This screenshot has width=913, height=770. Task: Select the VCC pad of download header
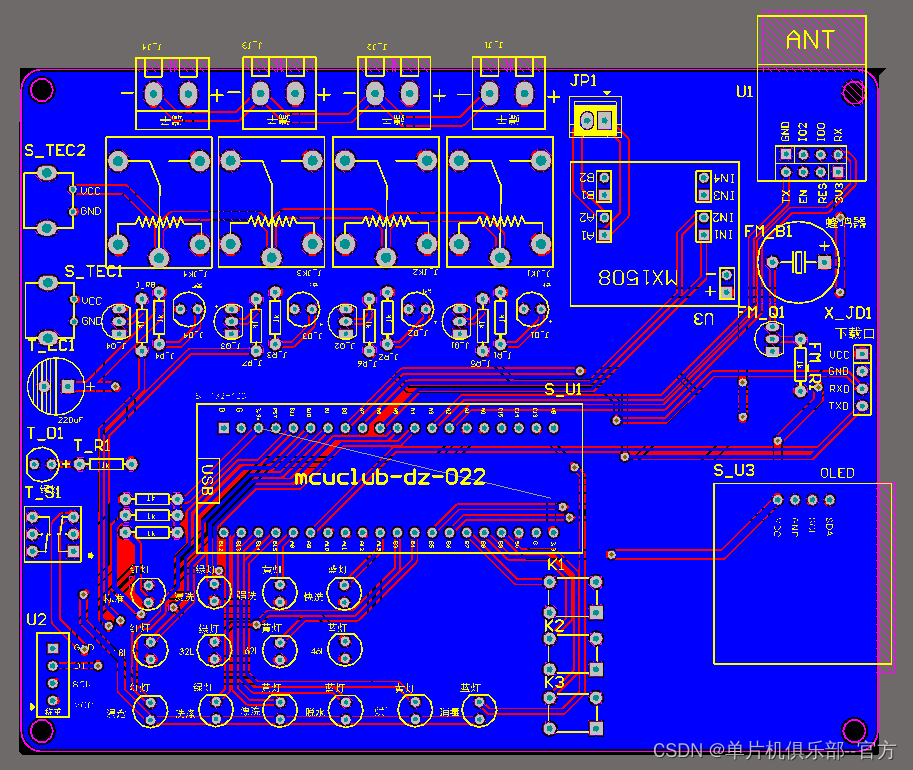click(862, 354)
